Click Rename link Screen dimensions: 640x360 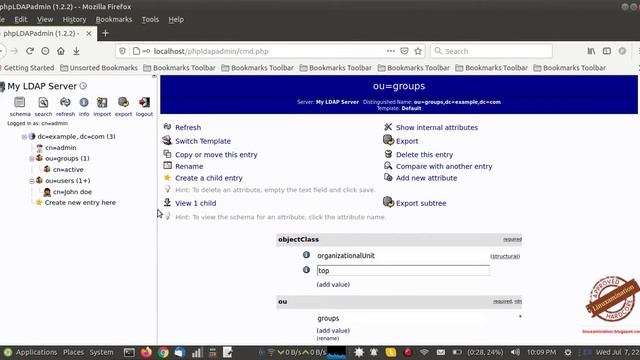[189, 167]
